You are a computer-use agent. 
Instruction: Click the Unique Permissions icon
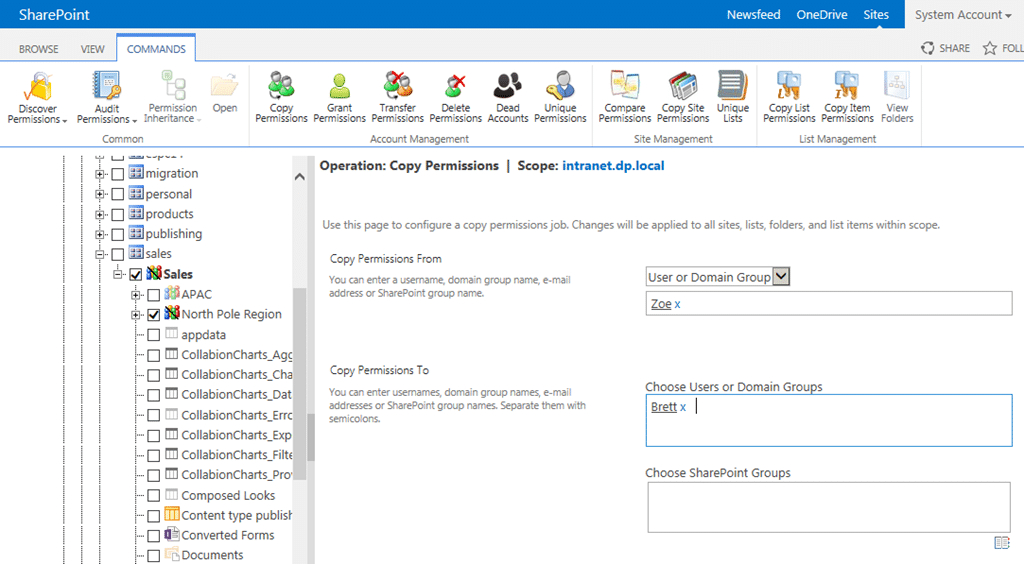tap(560, 86)
